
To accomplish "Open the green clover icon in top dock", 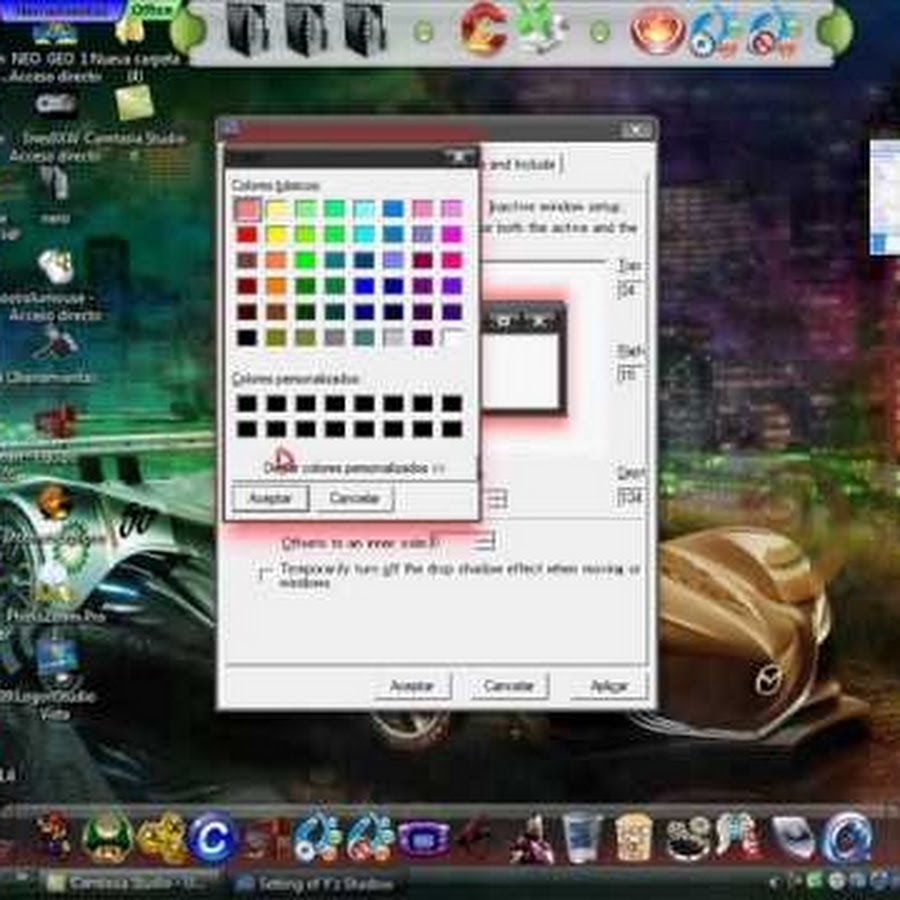I will click(x=540, y=30).
